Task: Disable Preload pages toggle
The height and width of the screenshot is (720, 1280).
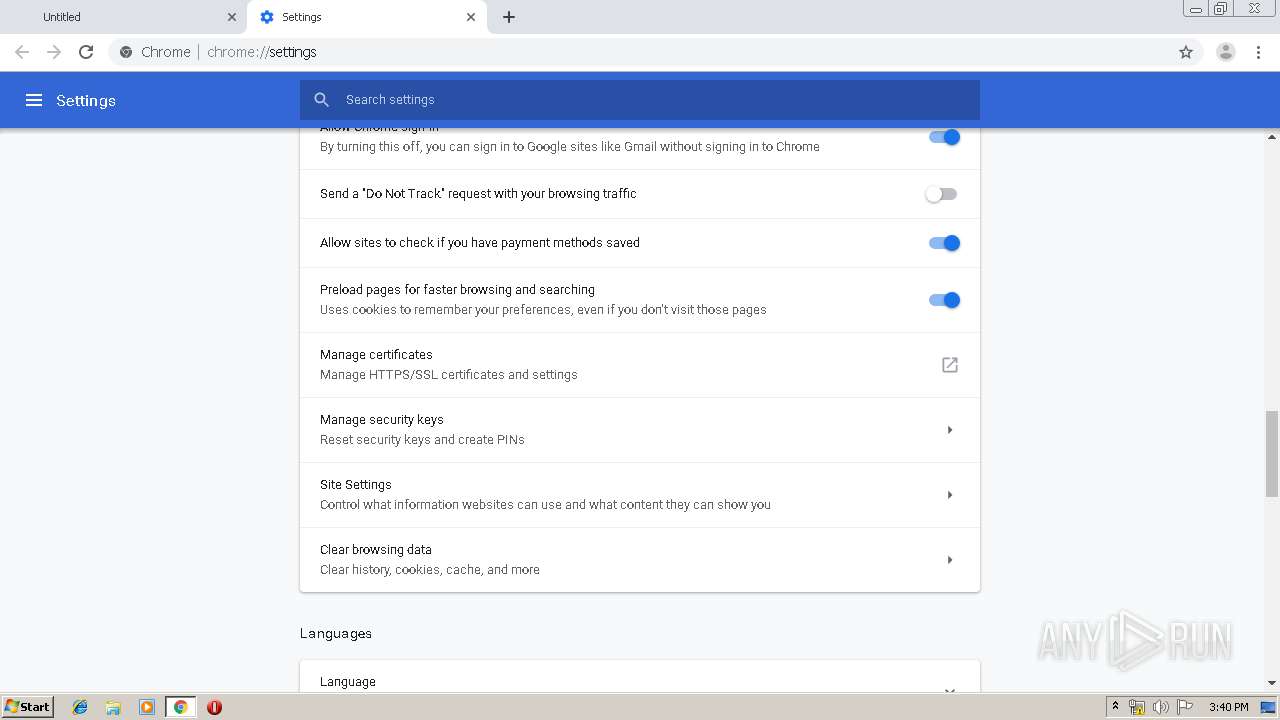Action: pos(944,300)
